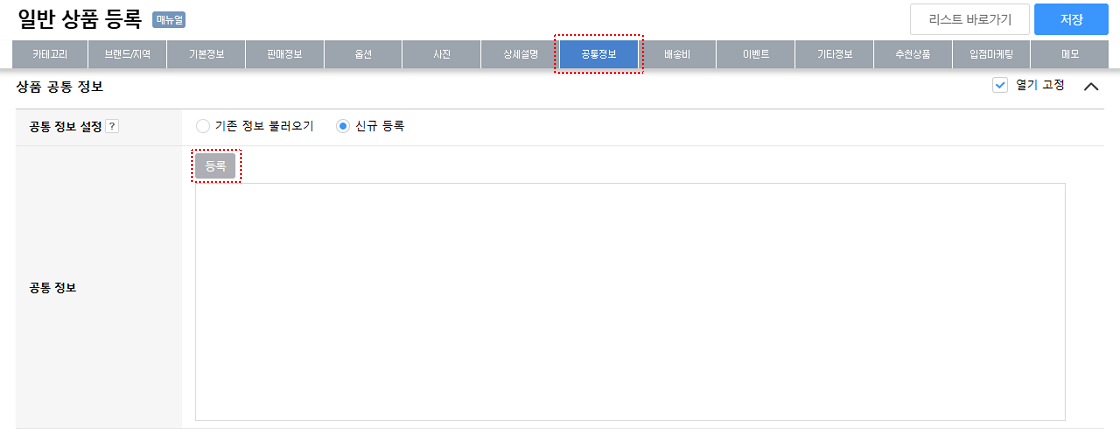Image resolution: width=1120 pixels, height=435 pixels.
Task: Collapse the 상품 공통 정보 section
Action: click(x=1091, y=86)
